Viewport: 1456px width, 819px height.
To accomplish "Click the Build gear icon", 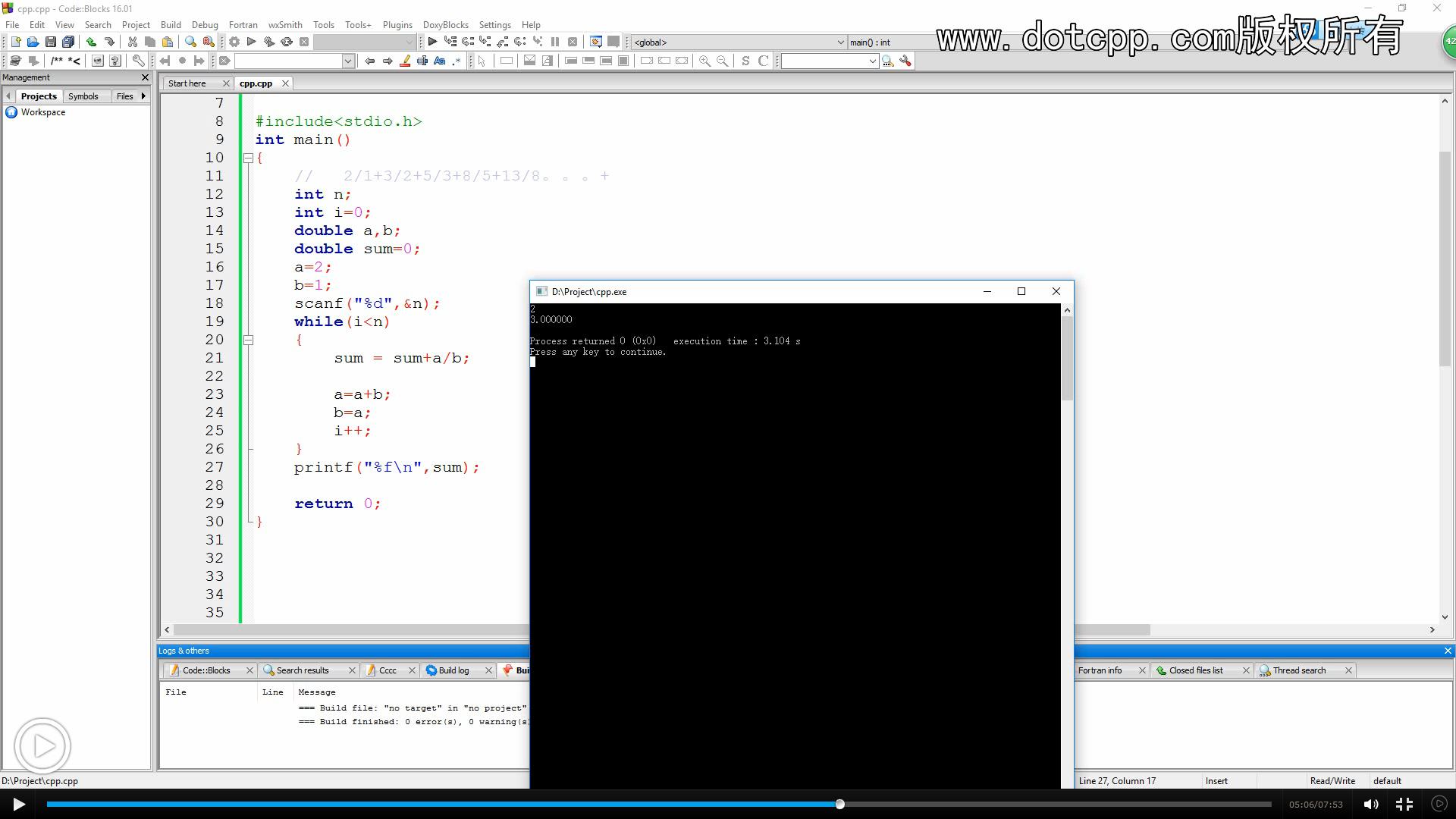I will pyautogui.click(x=234, y=42).
